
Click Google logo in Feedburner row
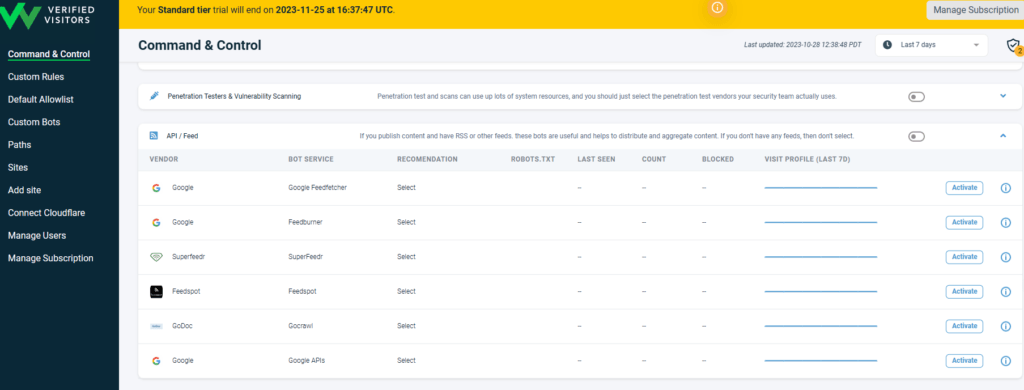pos(156,222)
